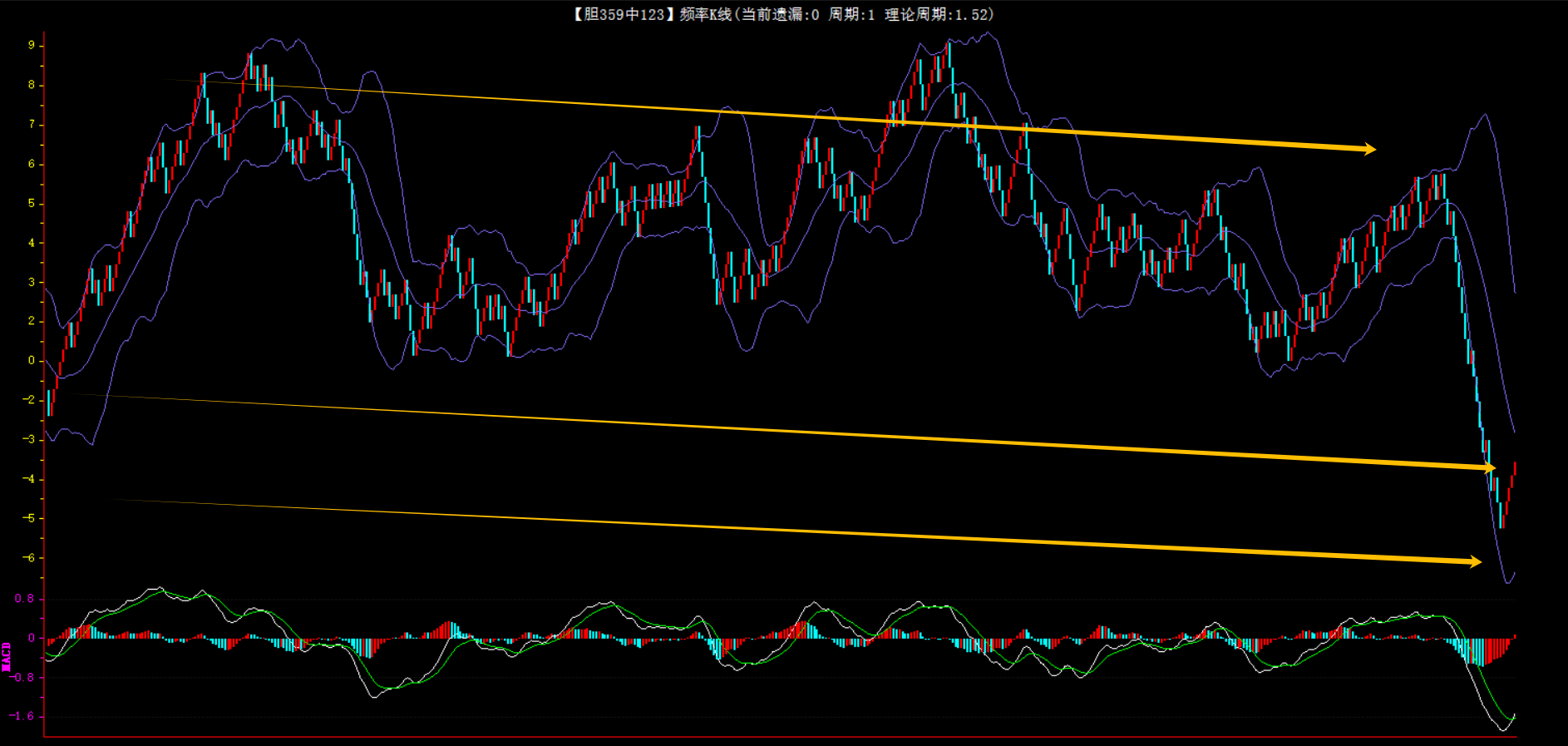The width and height of the screenshot is (1568, 746).
Task: Click the lowest candlestick near -5 level
Action: (1501, 514)
